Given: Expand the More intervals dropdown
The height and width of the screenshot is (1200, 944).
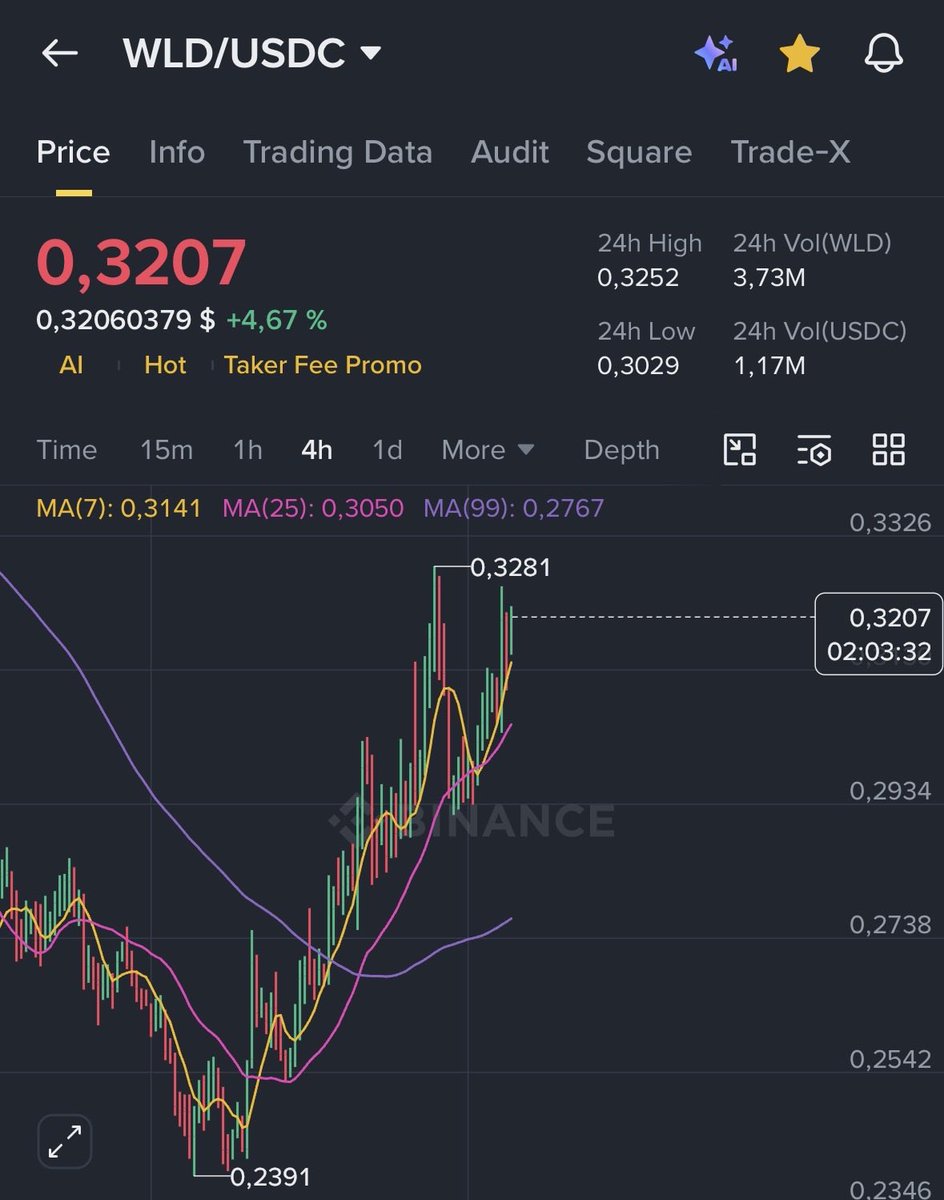Looking at the screenshot, I should 488,450.
